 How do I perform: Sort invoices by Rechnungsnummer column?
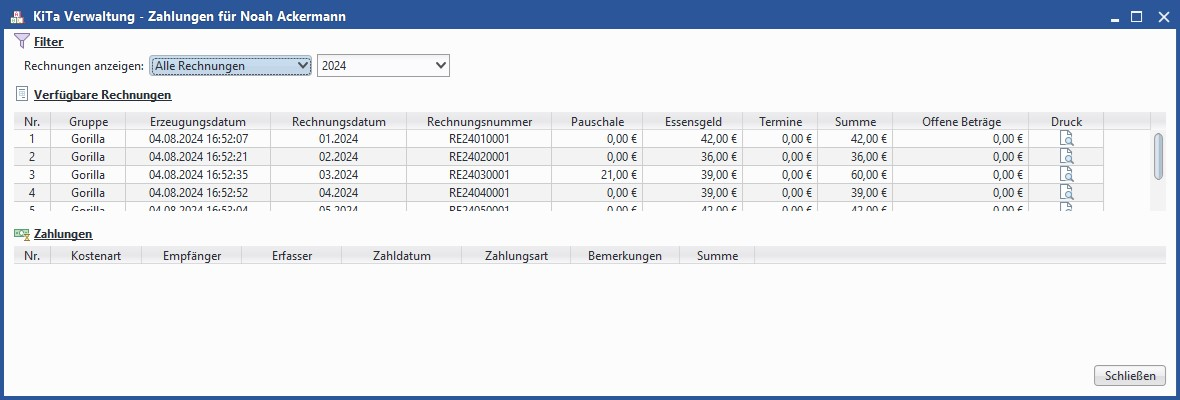pos(479,122)
